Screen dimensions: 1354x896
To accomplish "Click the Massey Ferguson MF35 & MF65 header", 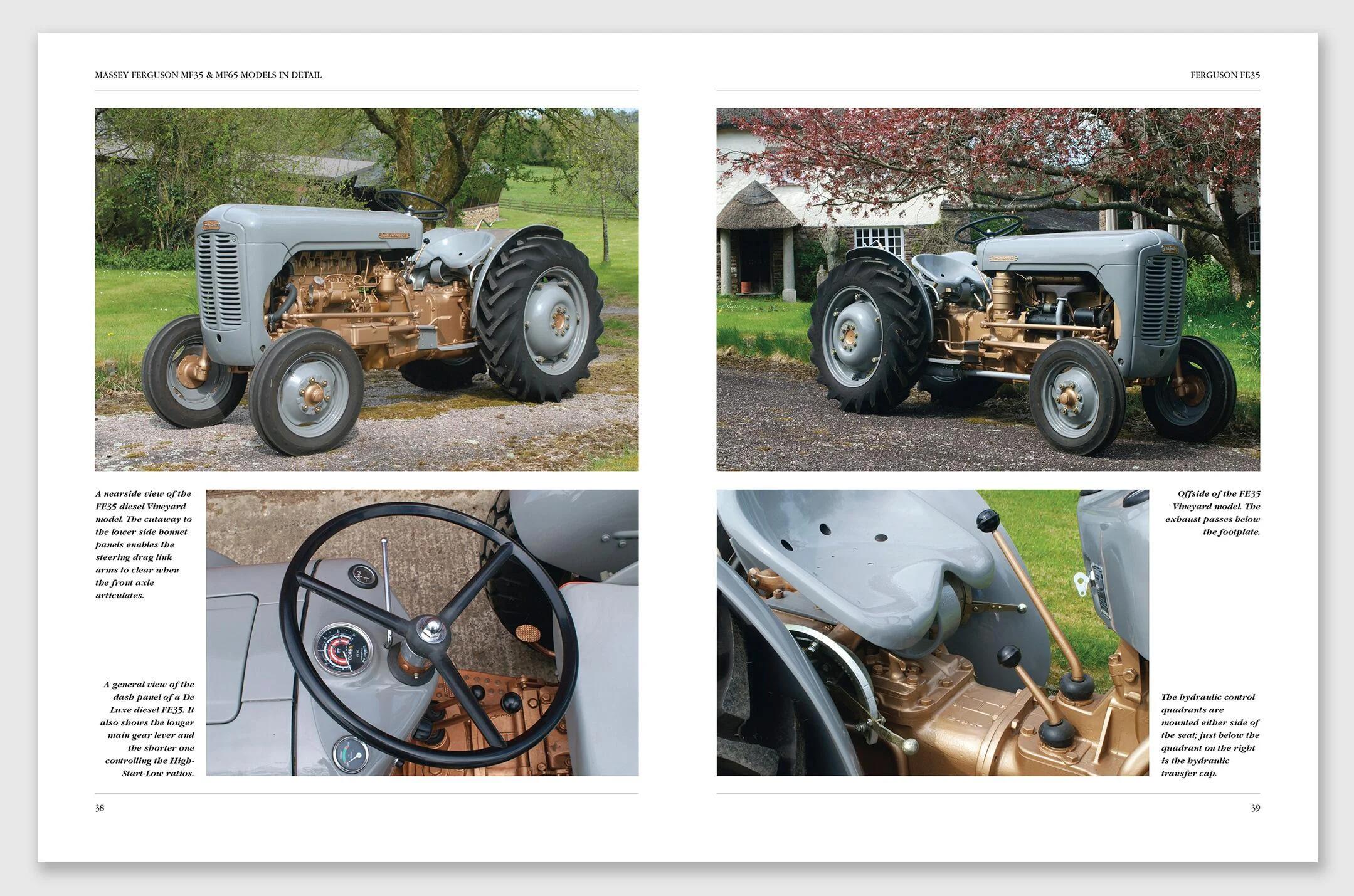I will click(208, 75).
